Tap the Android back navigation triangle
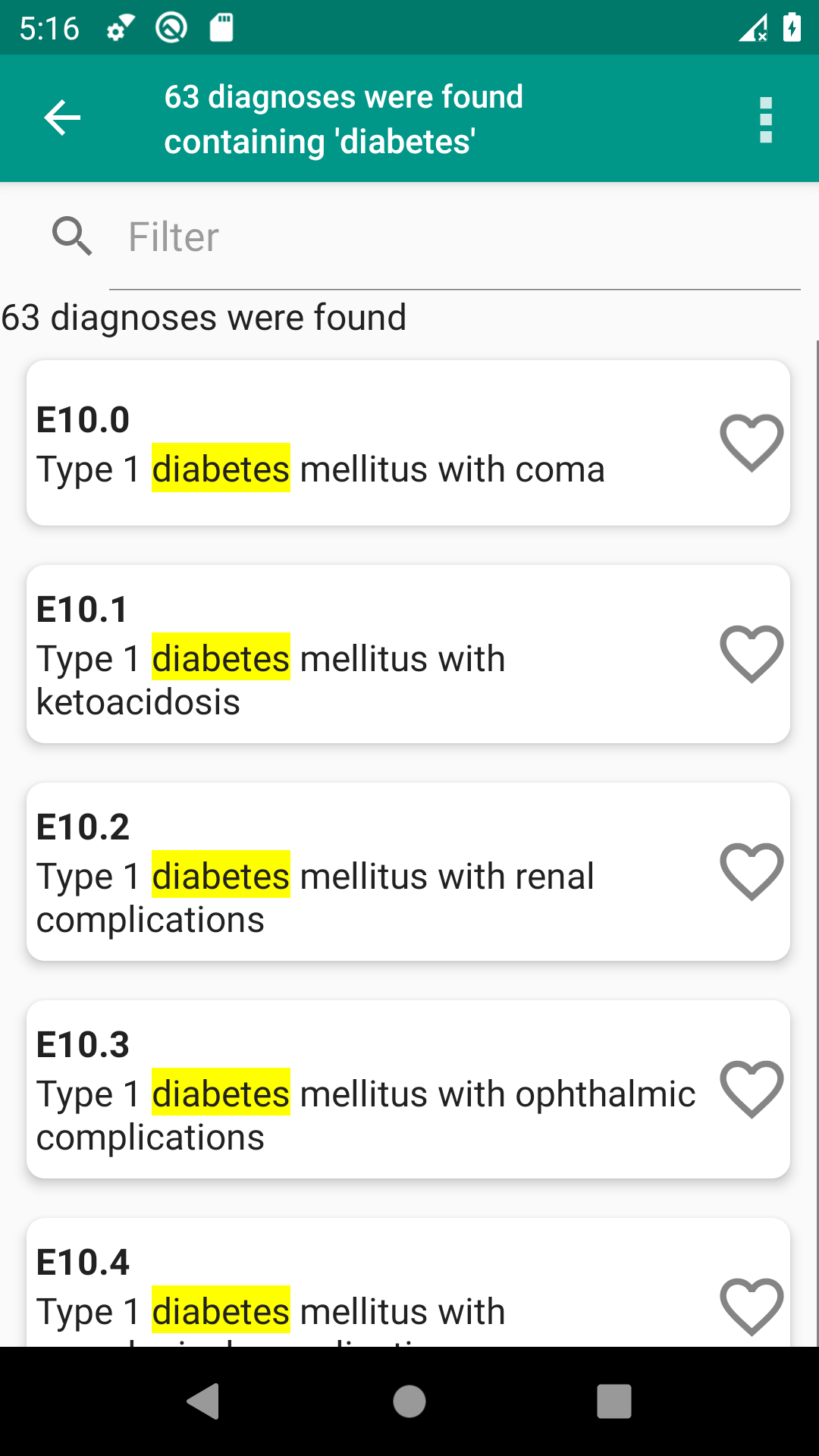Screen dimensions: 819x1456 (x=203, y=1401)
